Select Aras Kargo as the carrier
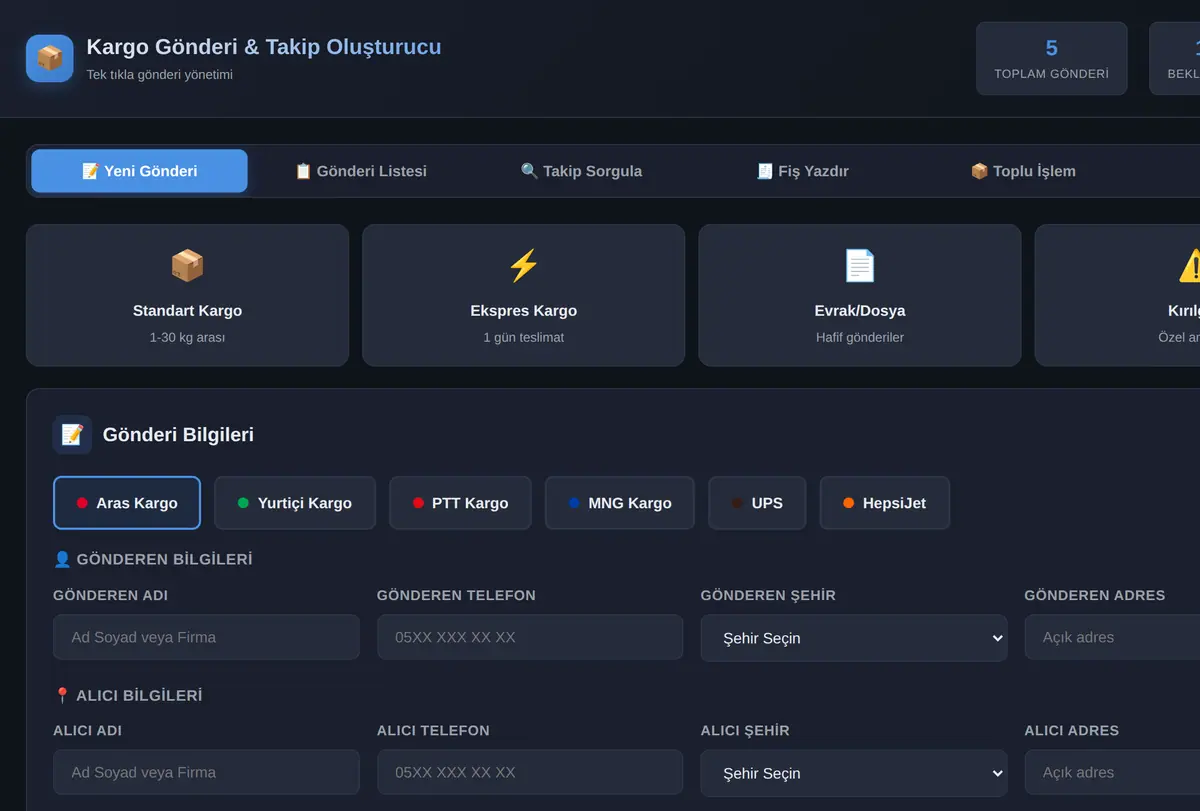Viewport: 1200px width, 811px height. point(127,503)
